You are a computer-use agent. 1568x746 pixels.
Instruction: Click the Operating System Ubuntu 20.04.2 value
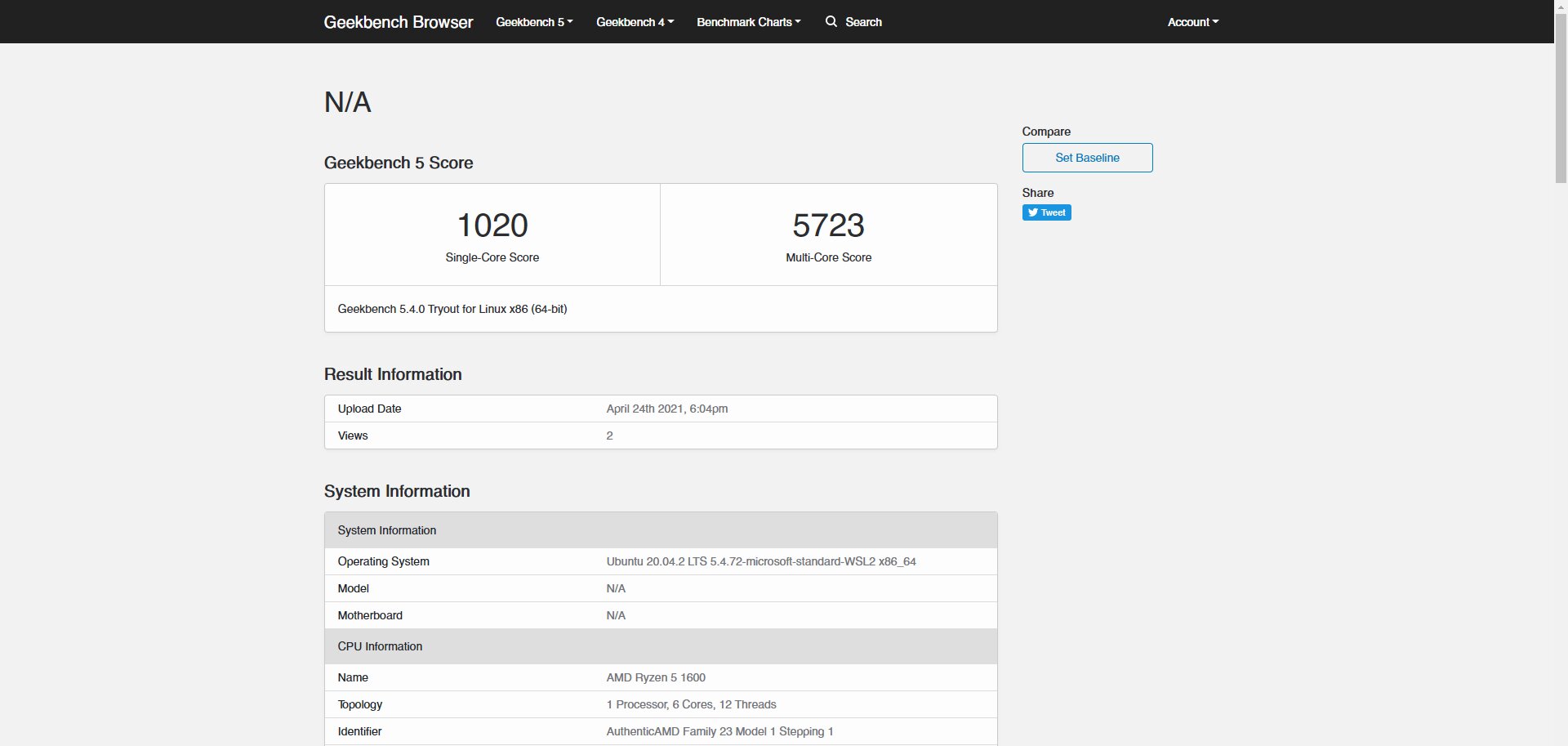[x=761, y=561]
